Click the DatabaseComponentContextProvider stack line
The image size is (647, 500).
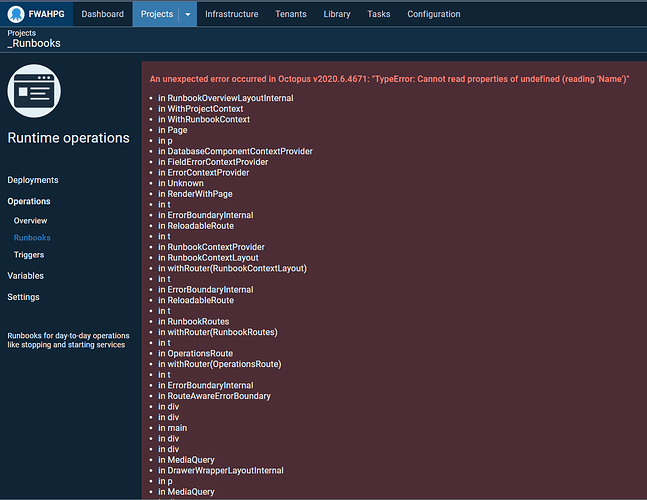(235, 151)
